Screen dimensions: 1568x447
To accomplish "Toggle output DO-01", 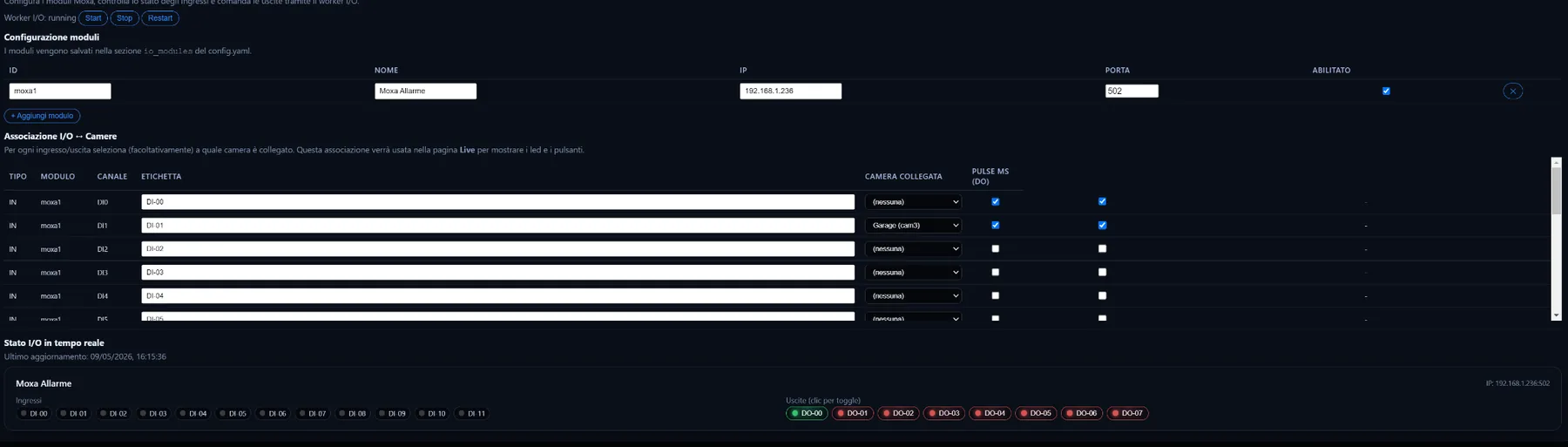I will (853, 413).
